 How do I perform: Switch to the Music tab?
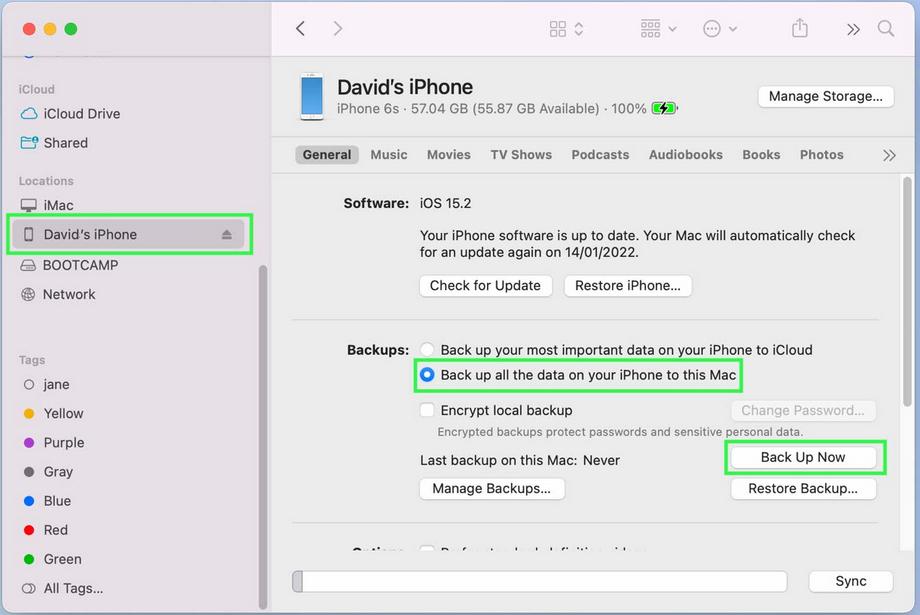(x=388, y=155)
